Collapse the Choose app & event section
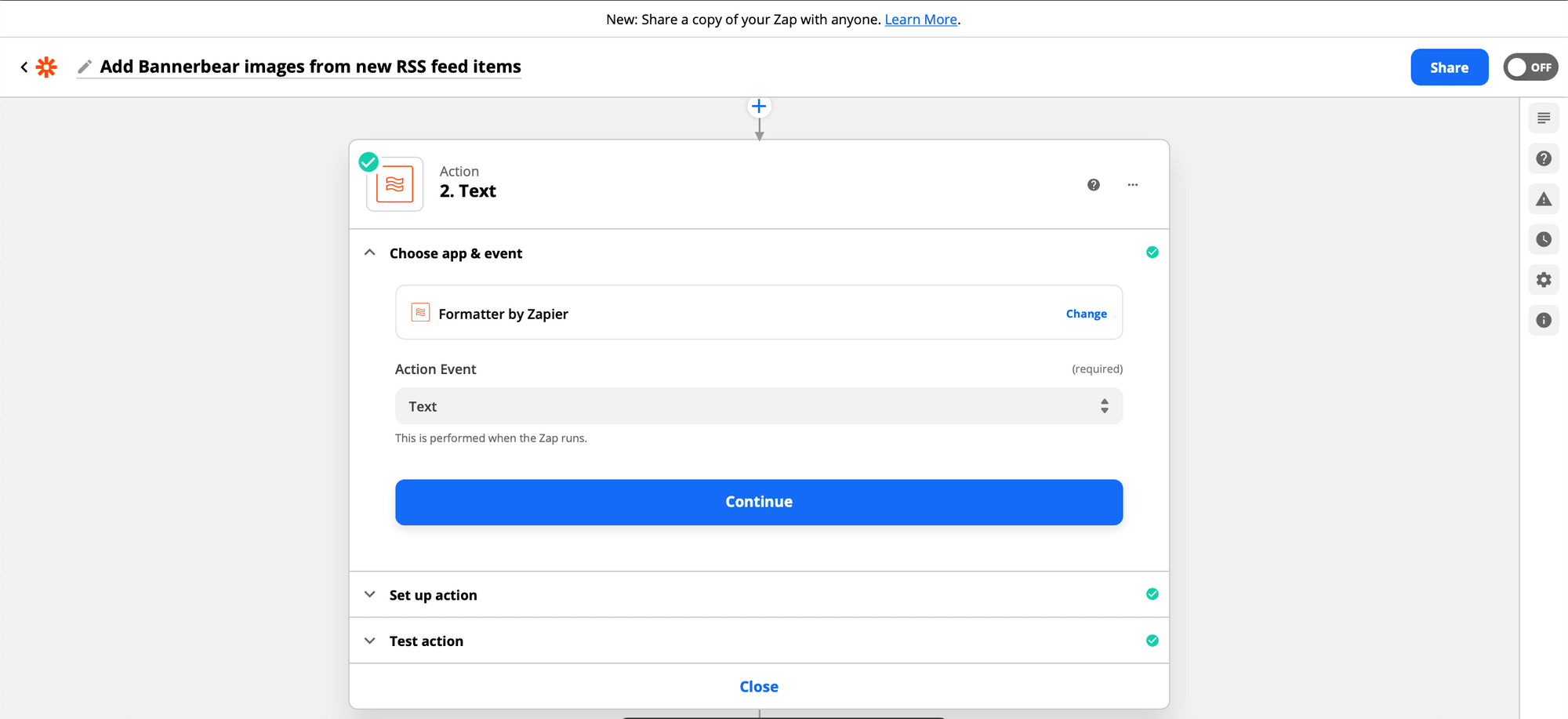The height and width of the screenshot is (719, 1568). pyautogui.click(x=370, y=252)
